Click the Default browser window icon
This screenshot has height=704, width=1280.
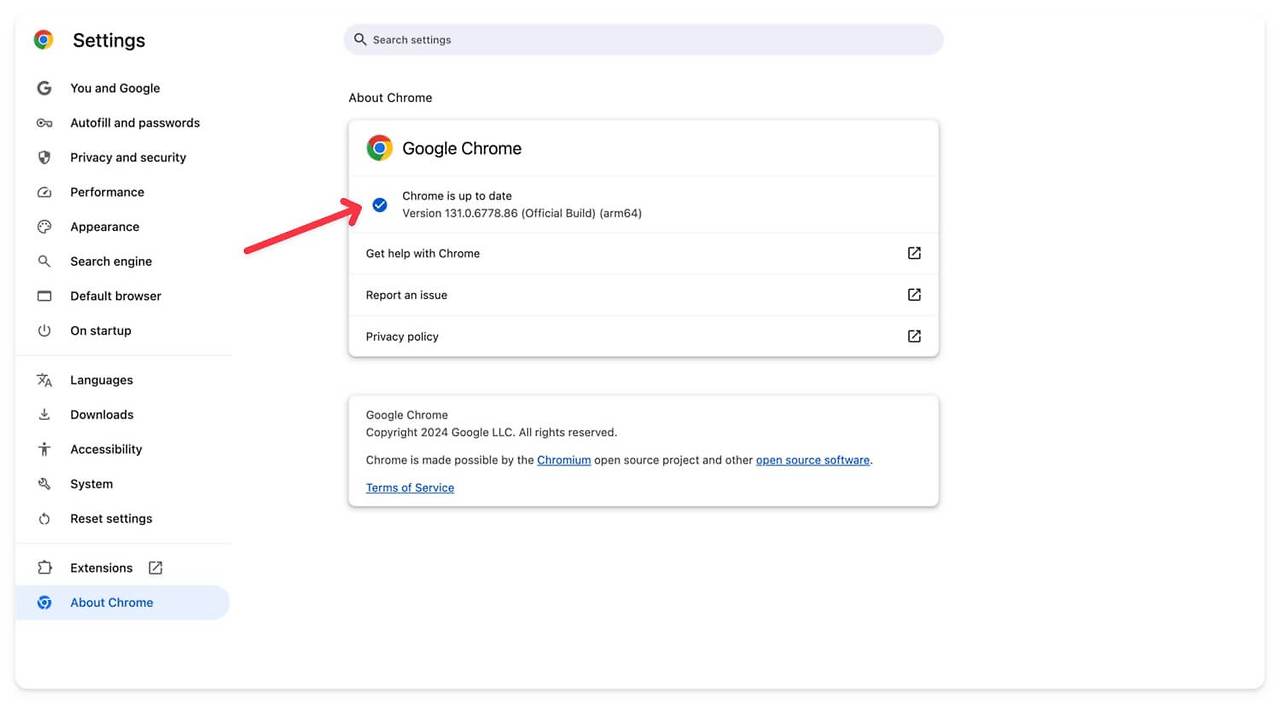44,296
